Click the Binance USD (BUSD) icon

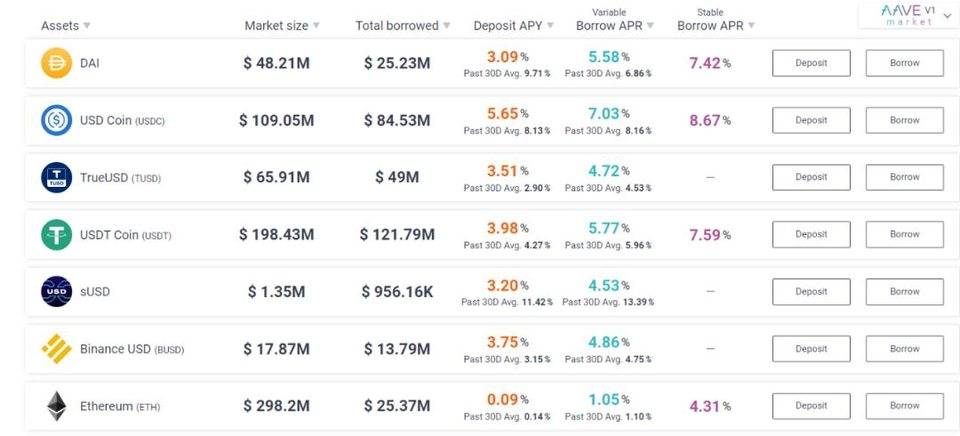tap(56, 349)
